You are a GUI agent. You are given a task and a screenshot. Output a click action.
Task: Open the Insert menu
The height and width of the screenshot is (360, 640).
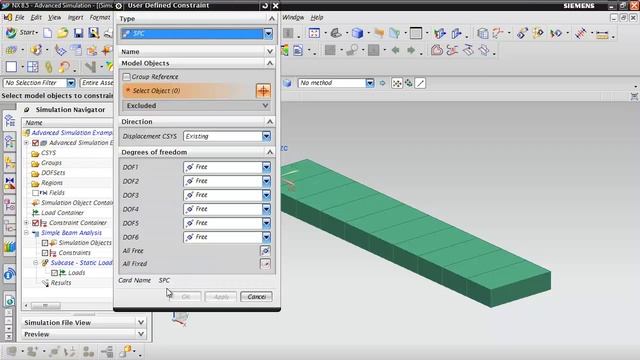75,17
